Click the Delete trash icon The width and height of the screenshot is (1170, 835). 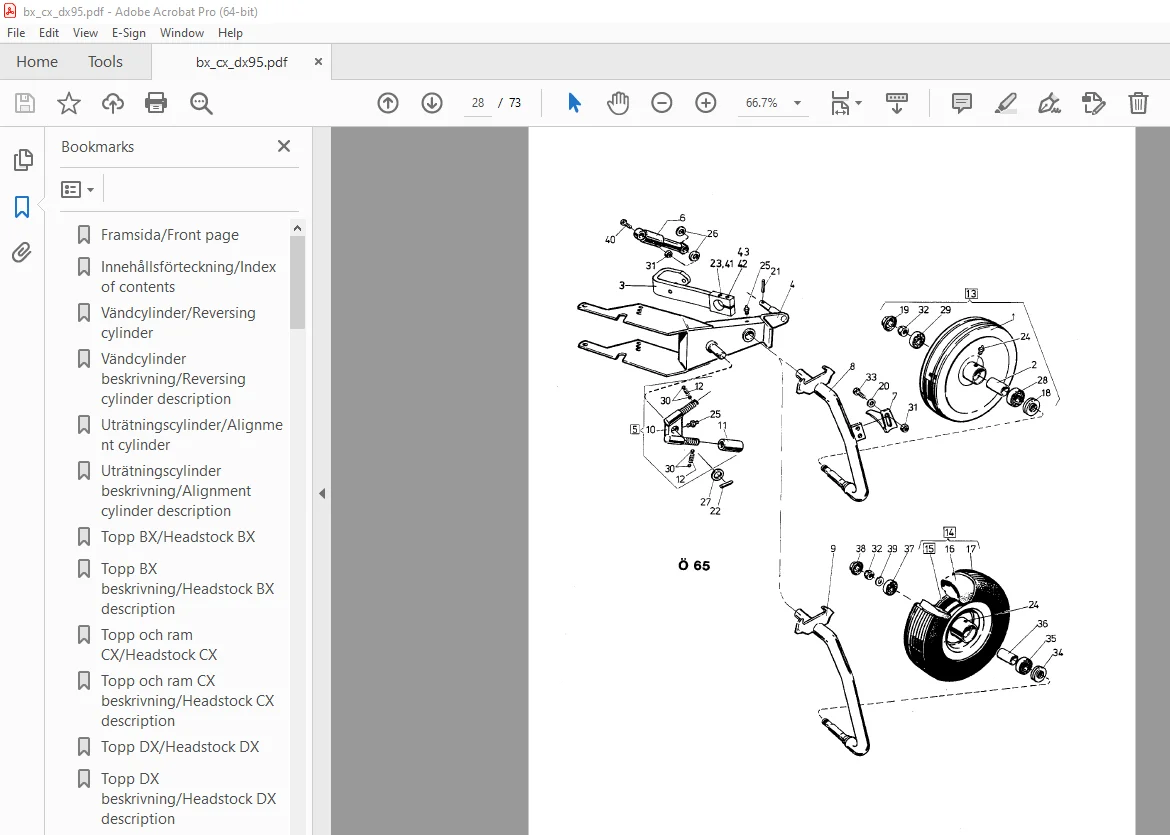click(x=1138, y=103)
